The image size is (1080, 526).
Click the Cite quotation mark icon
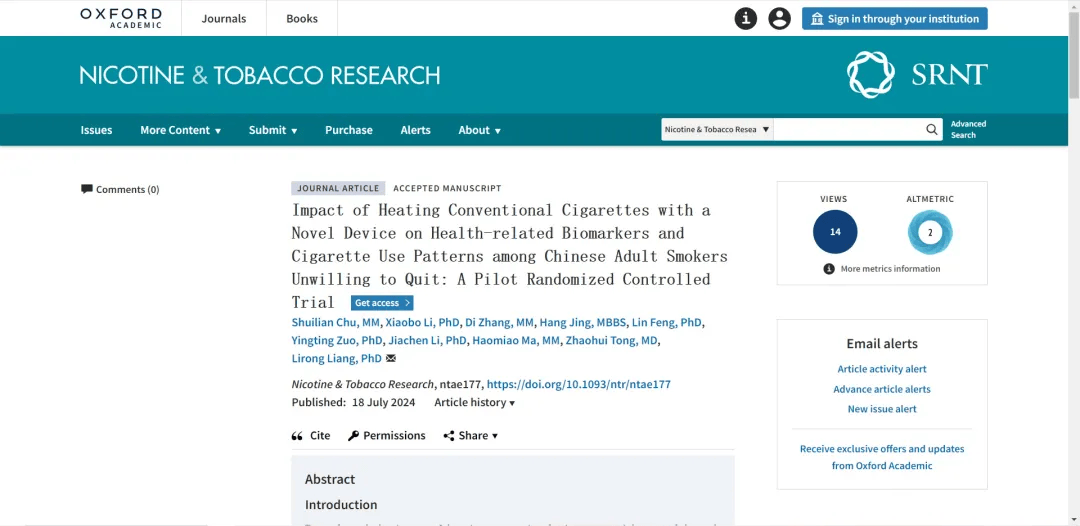297,436
